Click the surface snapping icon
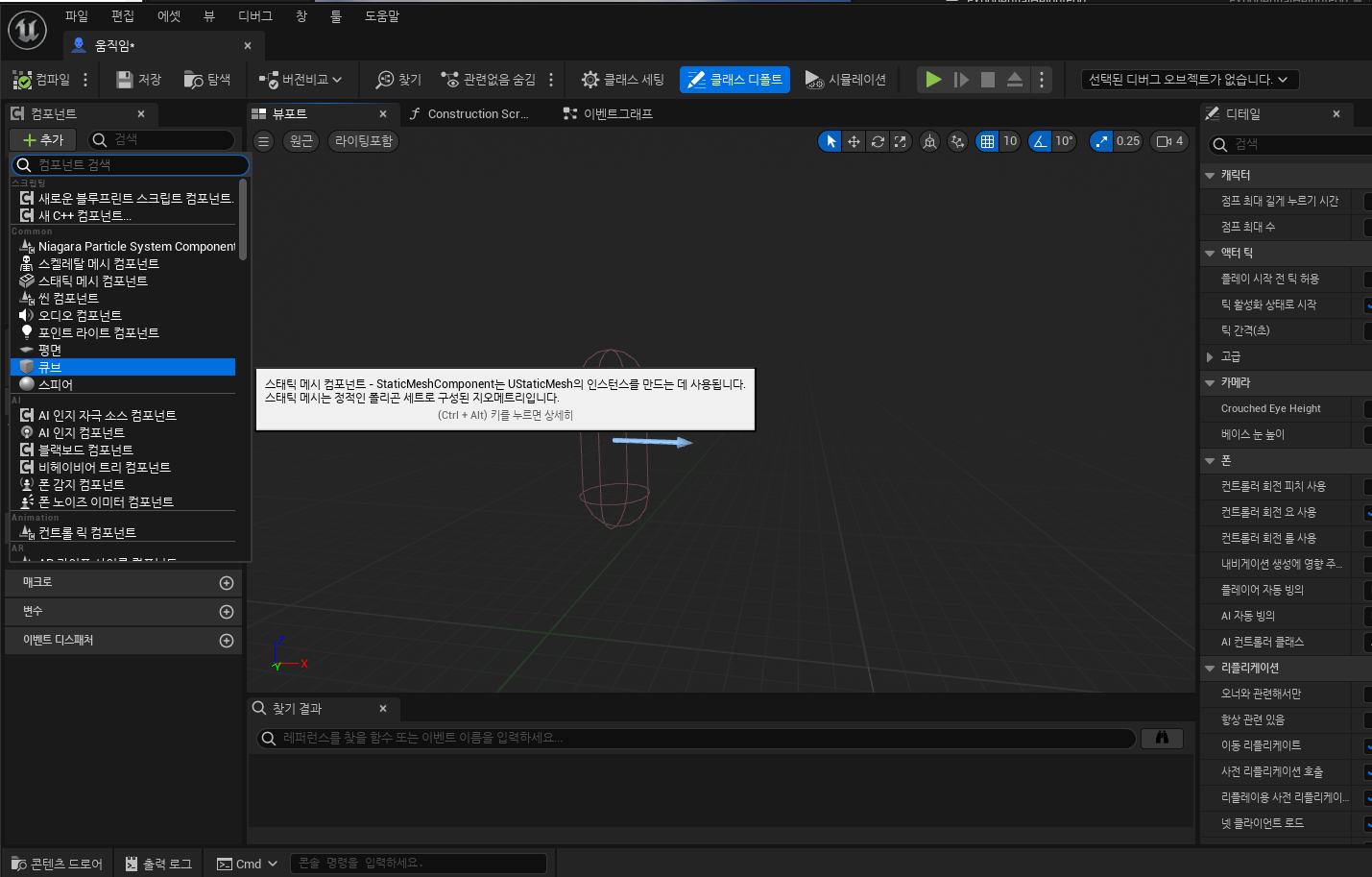Image resolution: width=1372 pixels, height=877 pixels. tap(957, 141)
